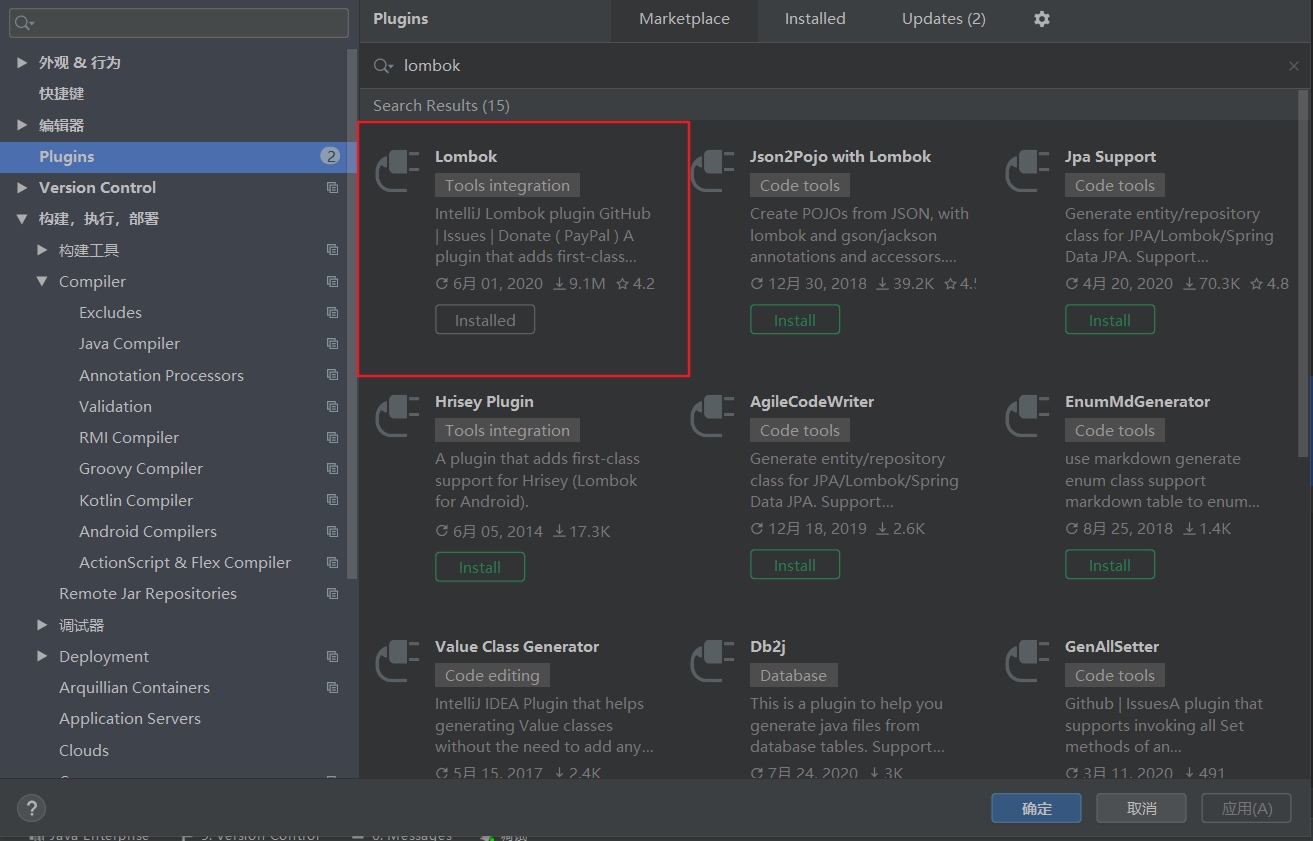Expand the Version Control settings group
Image resolution: width=1313 pixels, height=841 pixels.
pyautogui.click(x=22, y=188)
